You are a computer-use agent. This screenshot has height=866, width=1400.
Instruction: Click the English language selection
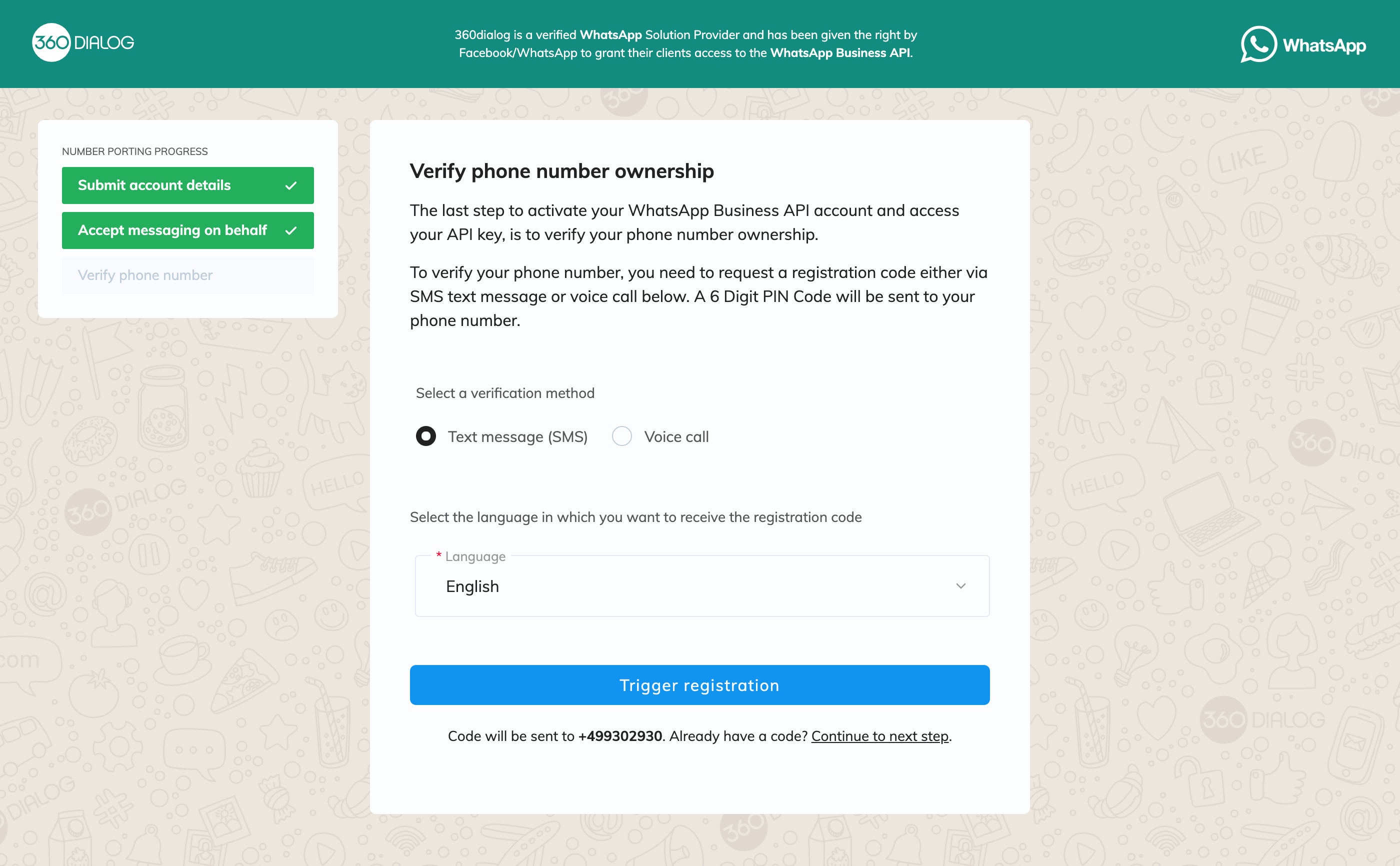(472, 586)
